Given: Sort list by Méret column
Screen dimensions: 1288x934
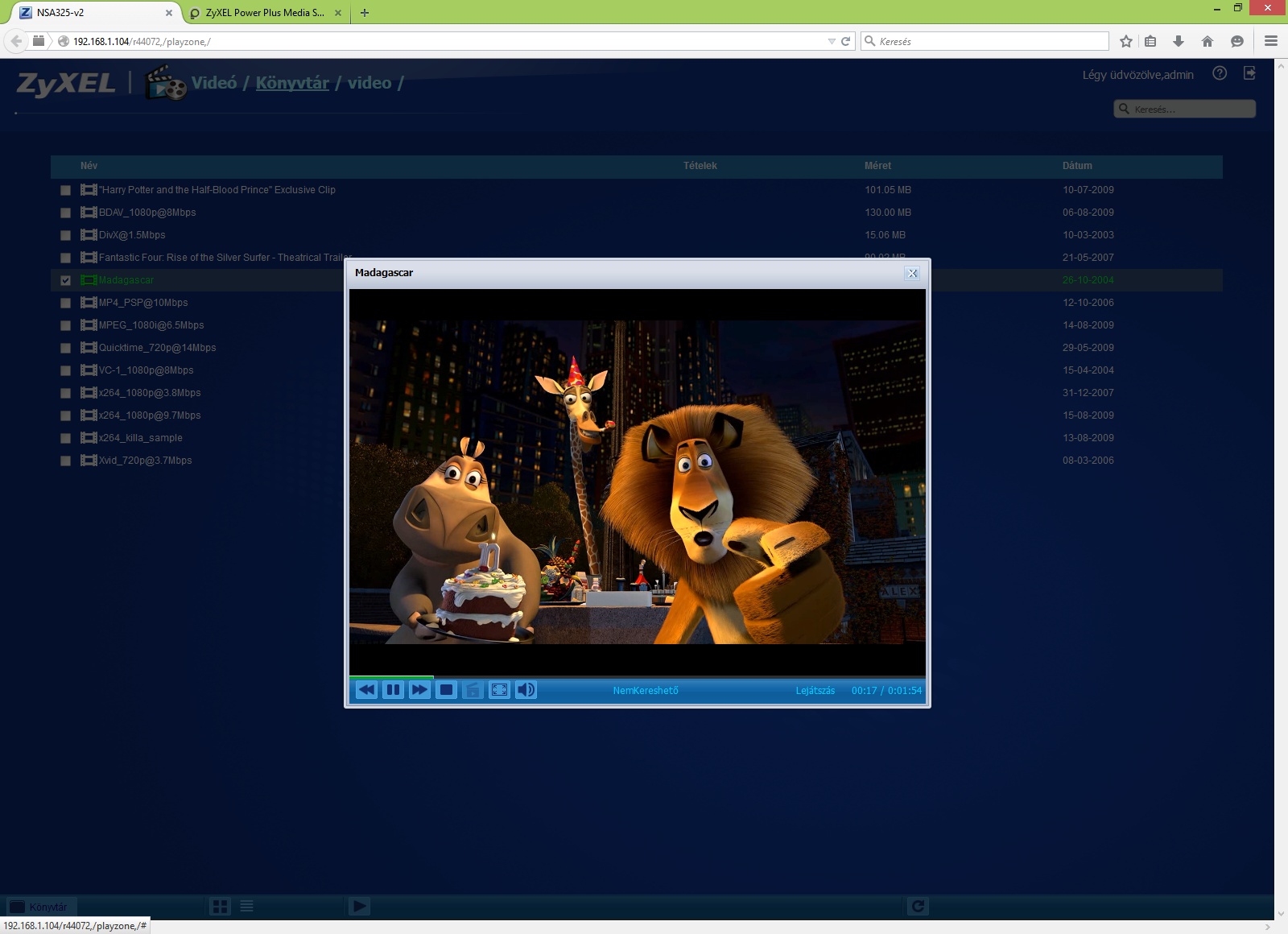Looking at the screenshot, I should point(877,166).
